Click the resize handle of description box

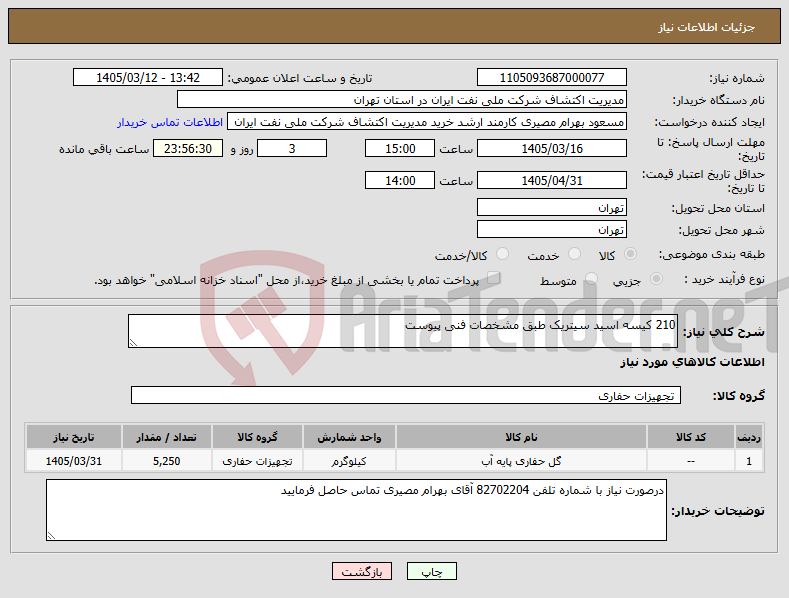133,343
